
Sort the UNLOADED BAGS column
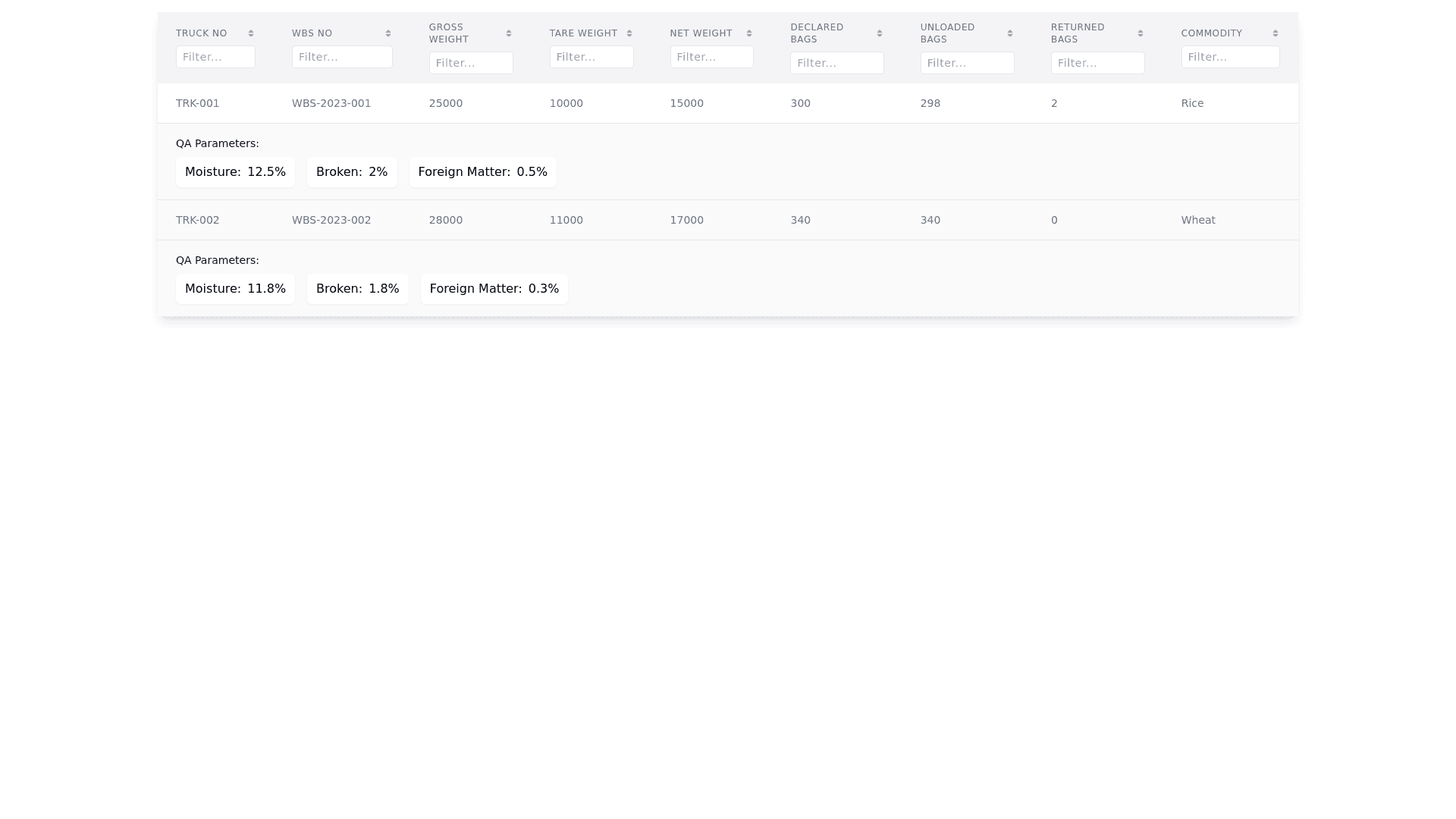click(x=1009, y=33)
